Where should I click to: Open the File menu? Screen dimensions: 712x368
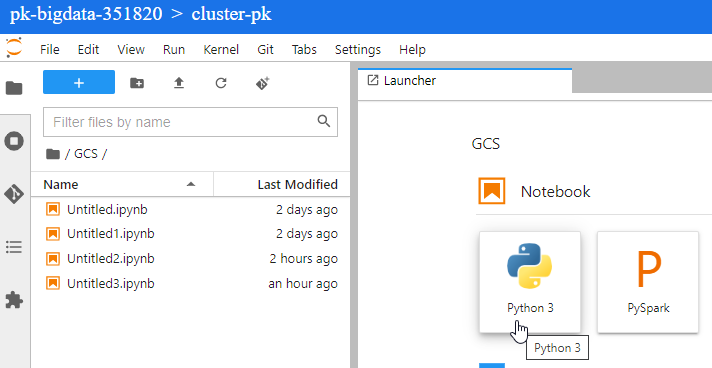pyautogui.click(x=49, y=49)
